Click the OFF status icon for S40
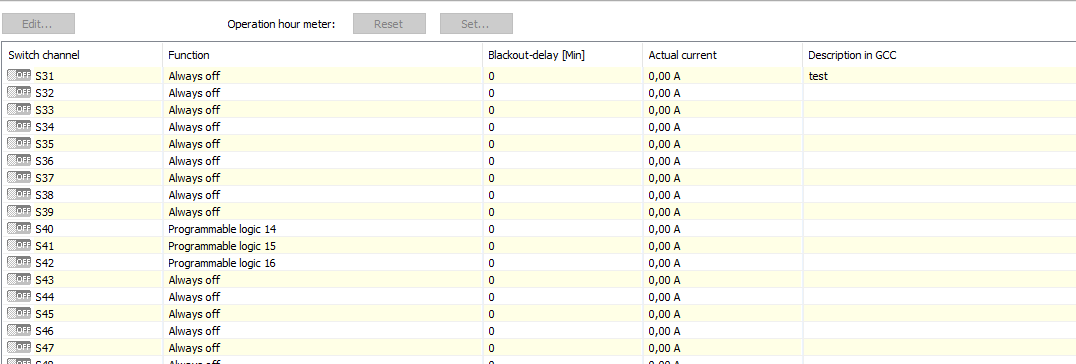1076x364 pixels. (19, 229)
